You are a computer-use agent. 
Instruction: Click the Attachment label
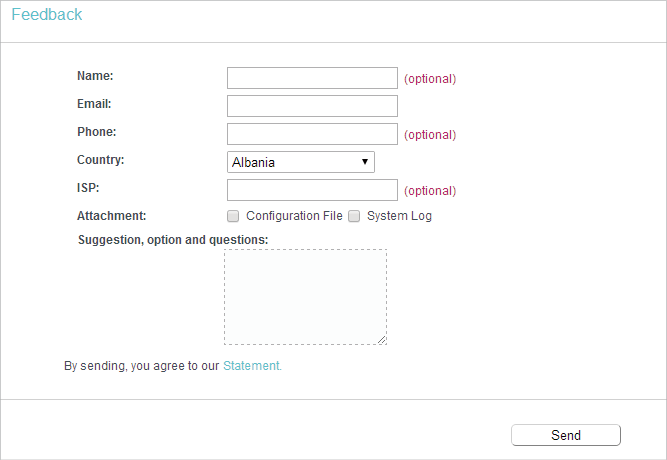pyautogui.click(x=111, y=216)
